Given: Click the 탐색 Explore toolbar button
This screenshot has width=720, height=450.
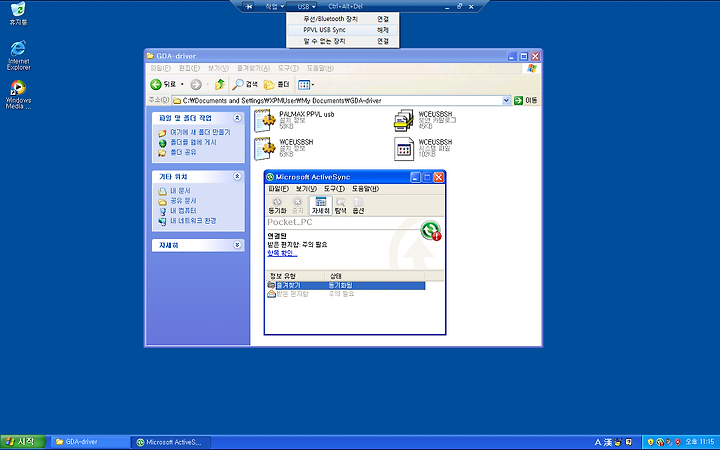Looking at the screenshot, I should (x=340, y=206).
